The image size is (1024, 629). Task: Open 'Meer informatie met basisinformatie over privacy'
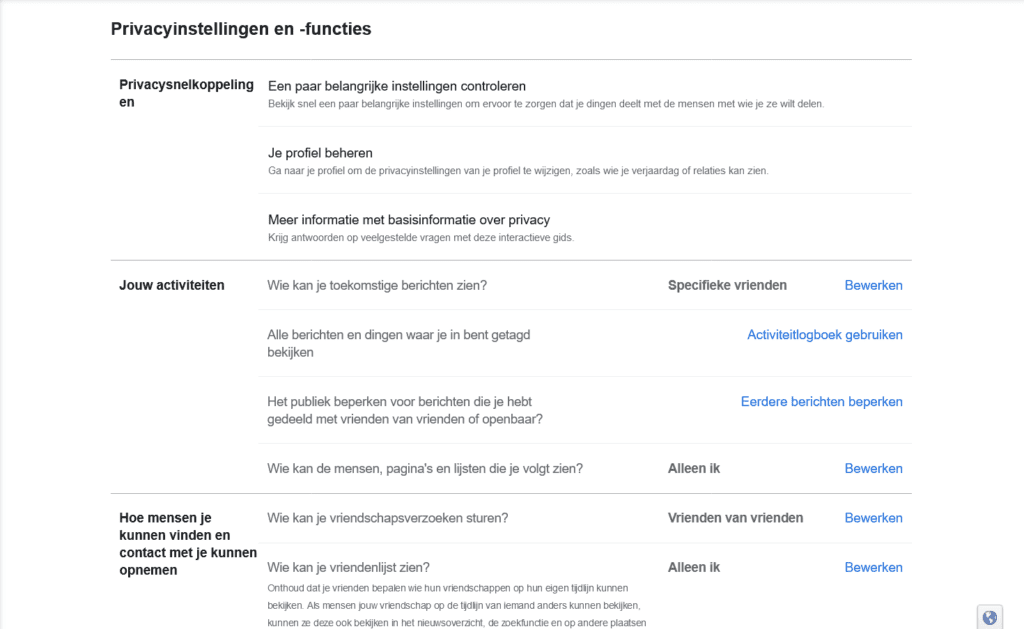click(x=409, y=220)
